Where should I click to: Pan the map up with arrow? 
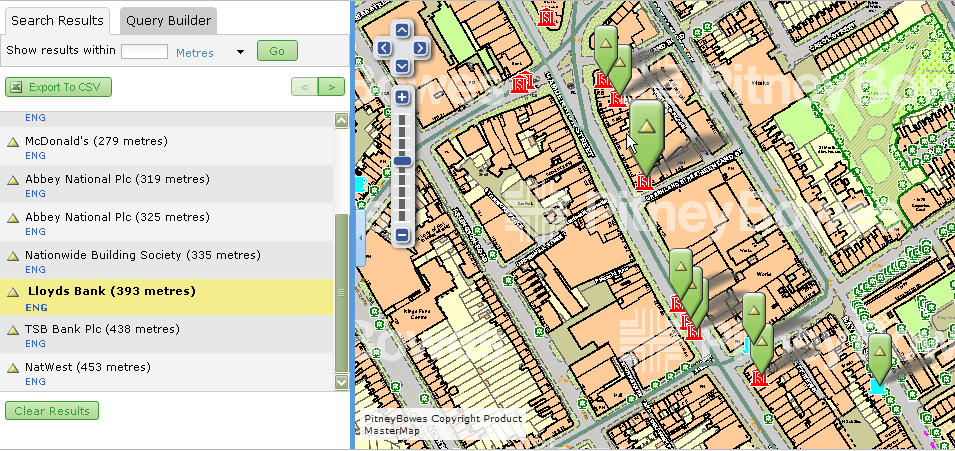click(402, 30)
